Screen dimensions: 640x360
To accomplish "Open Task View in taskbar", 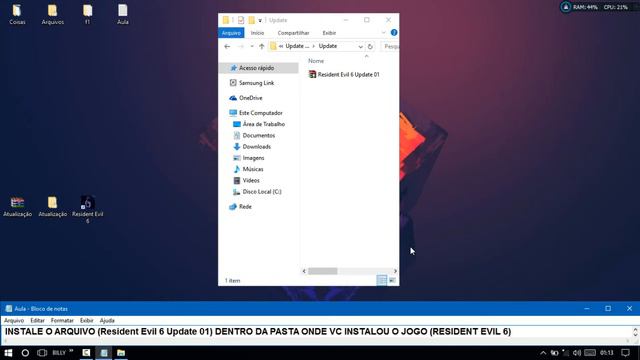I will click(42, 353).
